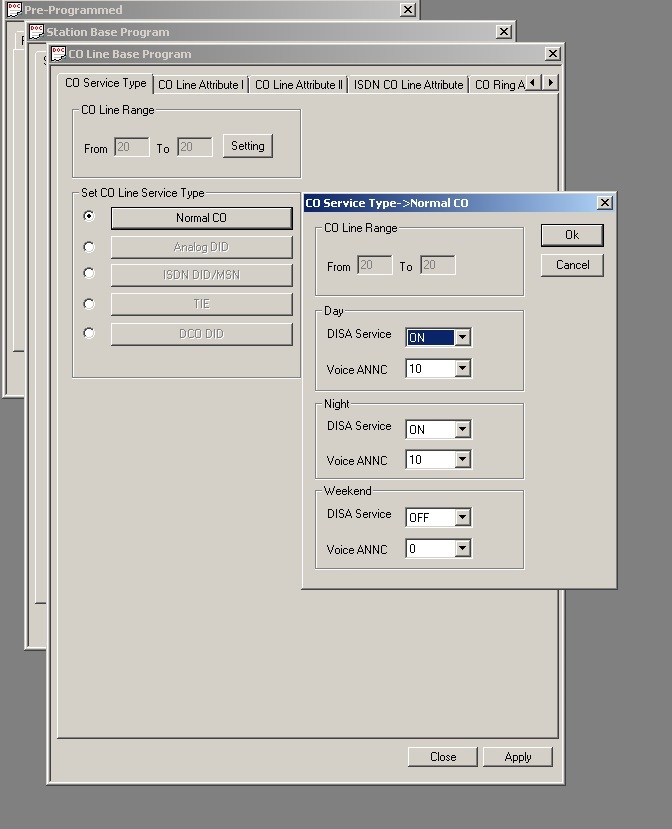Select the DCO DID radio button
Image resolution: width=672 pixels, height=829 pixels.
[89, 333]
